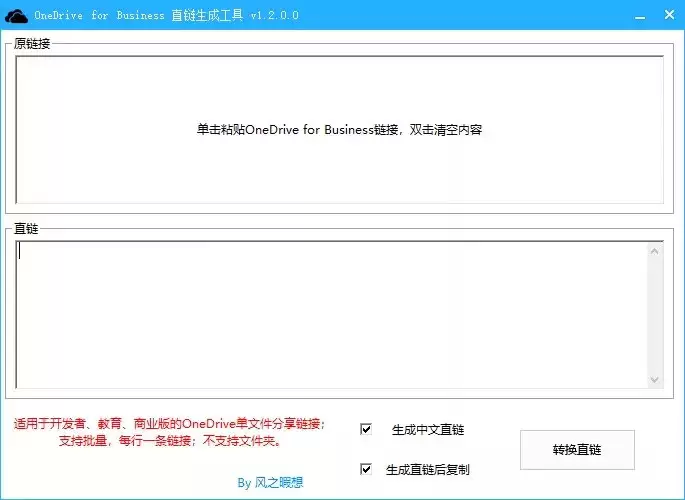Click the red 支持批量，每行一条链接 line

pos(170,441)
